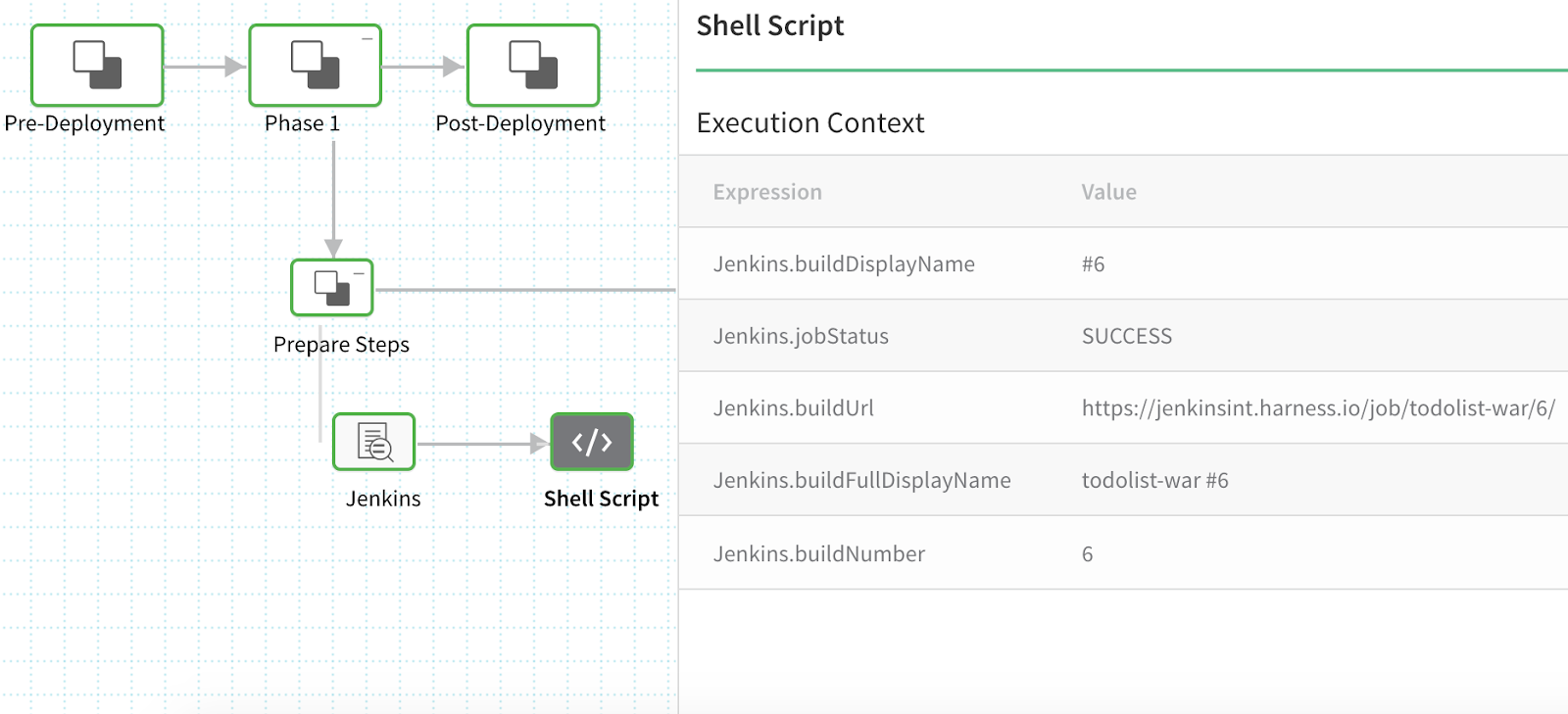
Task: Select the SUCCESS status value
Action: (1127, 336)
